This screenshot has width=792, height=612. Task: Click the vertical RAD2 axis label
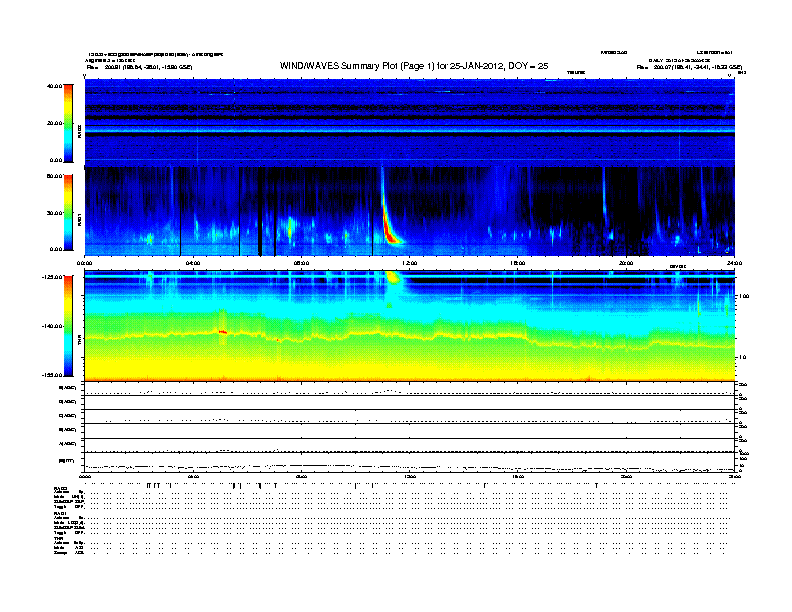coord(80,131)
